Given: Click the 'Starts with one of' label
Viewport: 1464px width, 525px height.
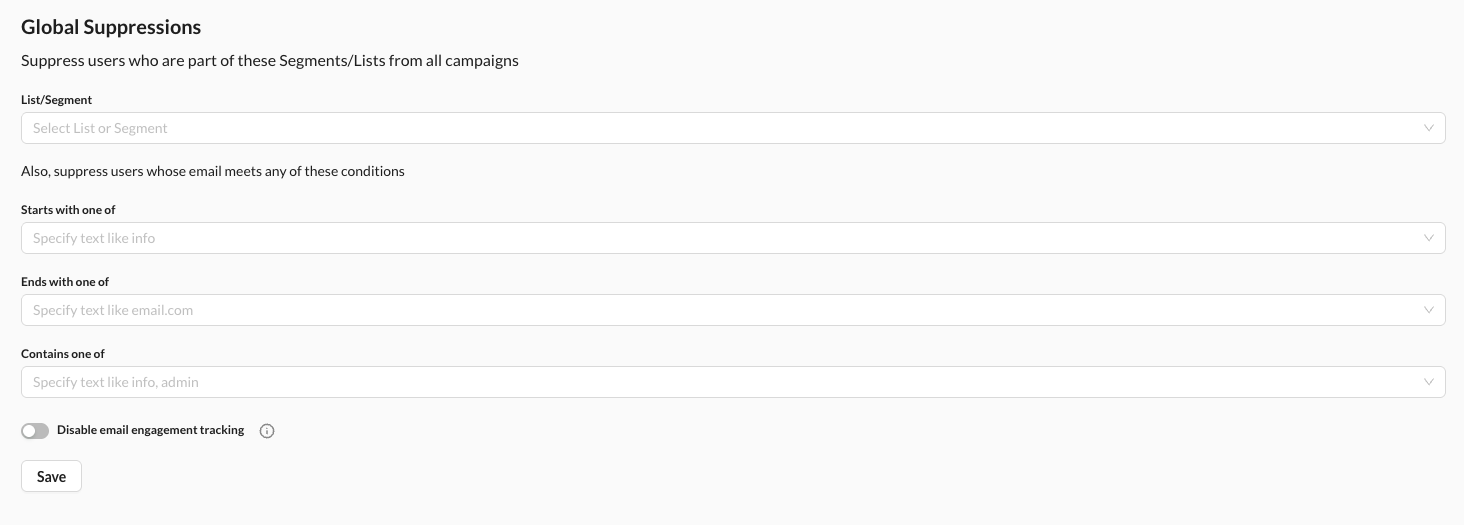Looking at the screenshot, I should [68, 210].
